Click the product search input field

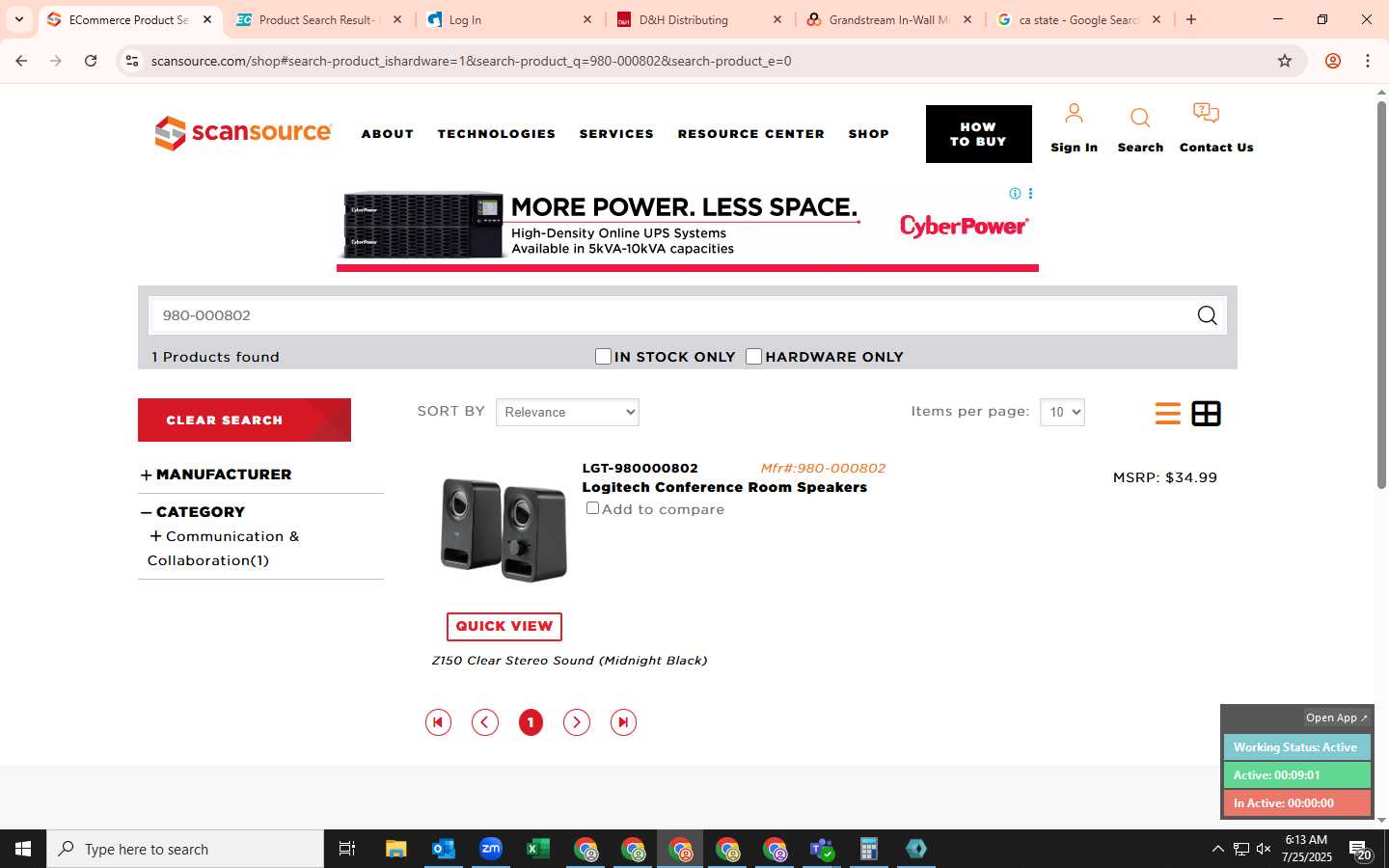pyautogui.click(x=671, y=315)
